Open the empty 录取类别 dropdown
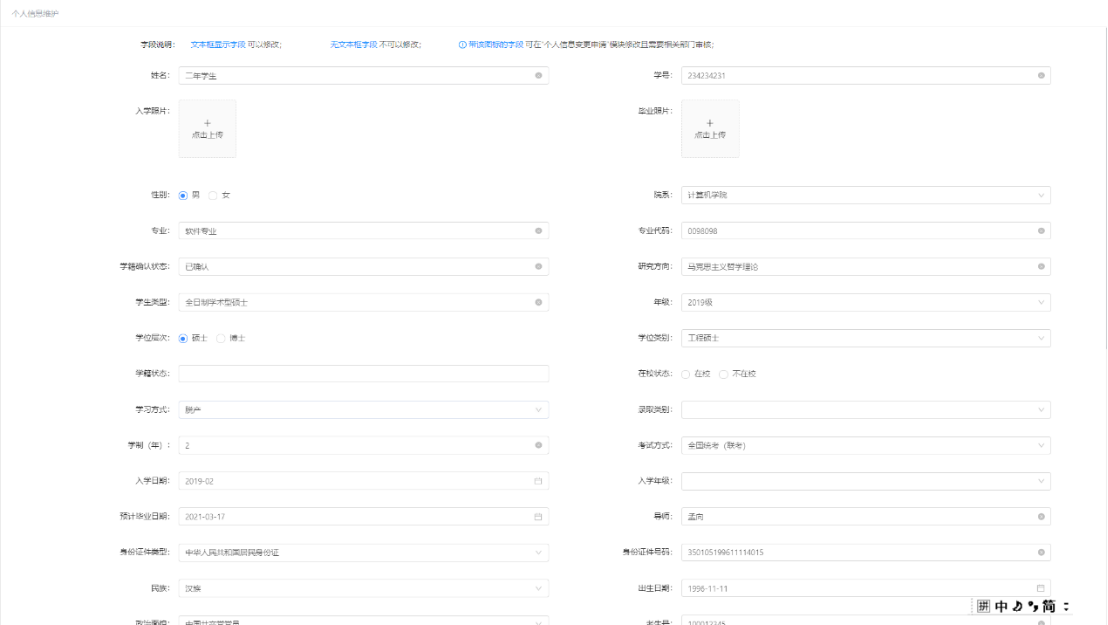 [866, 409]
